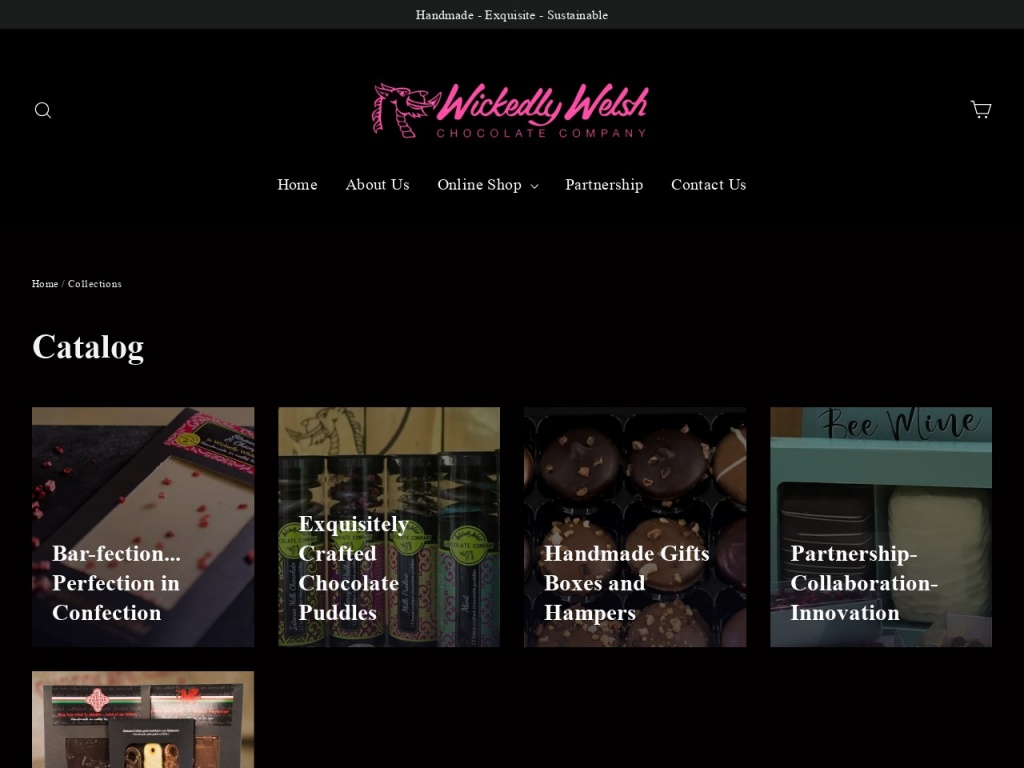Open Partnership-Collaboration-Innovation collection tile
The image size is (1024, 768).
881,527
